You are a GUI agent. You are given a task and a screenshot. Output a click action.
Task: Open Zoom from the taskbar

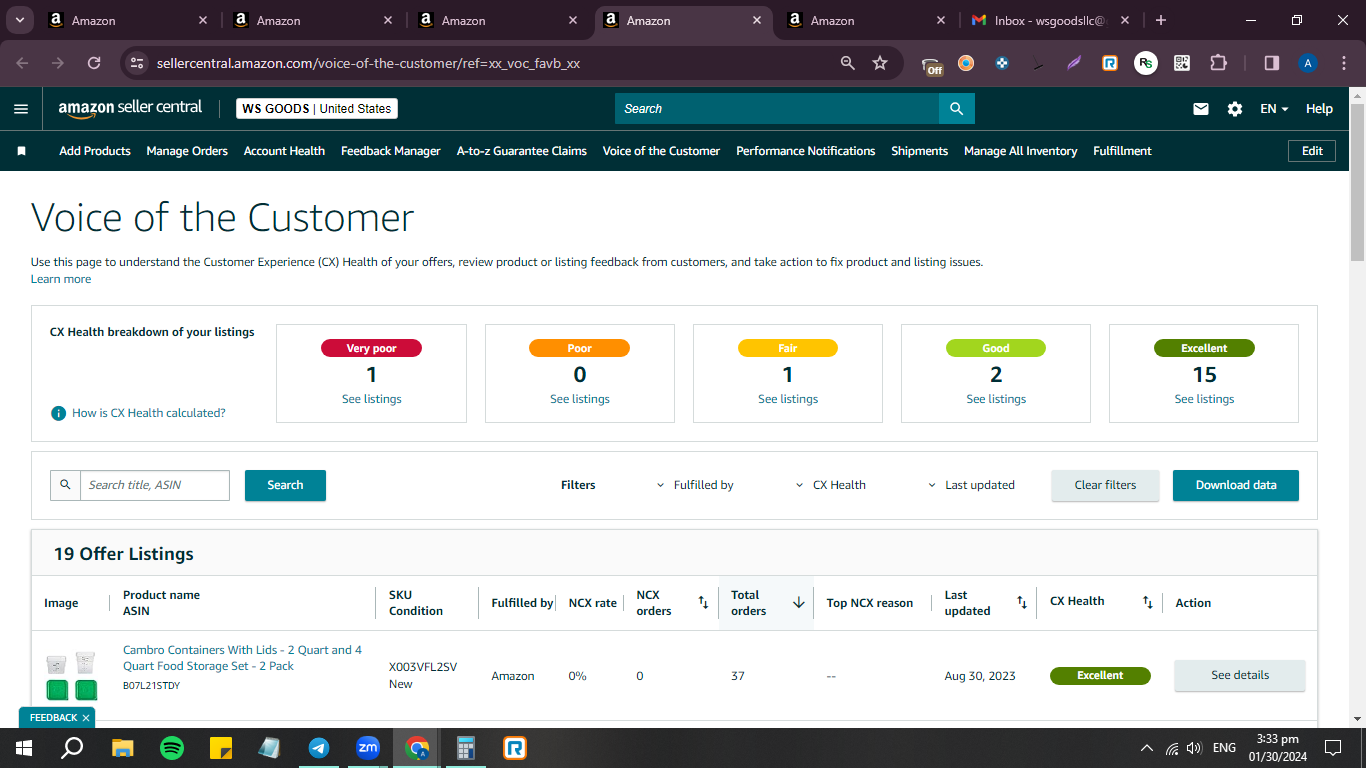tap(368, 748)
